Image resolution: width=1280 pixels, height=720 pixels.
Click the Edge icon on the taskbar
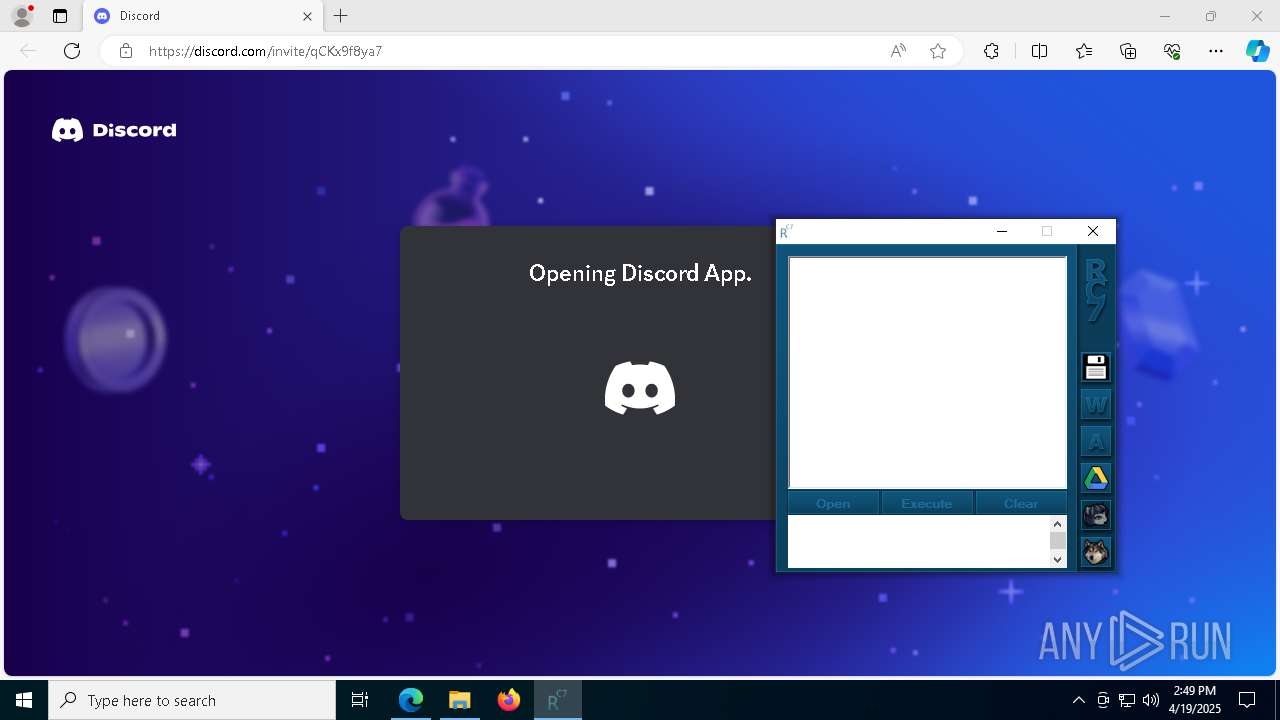[411, 700]
